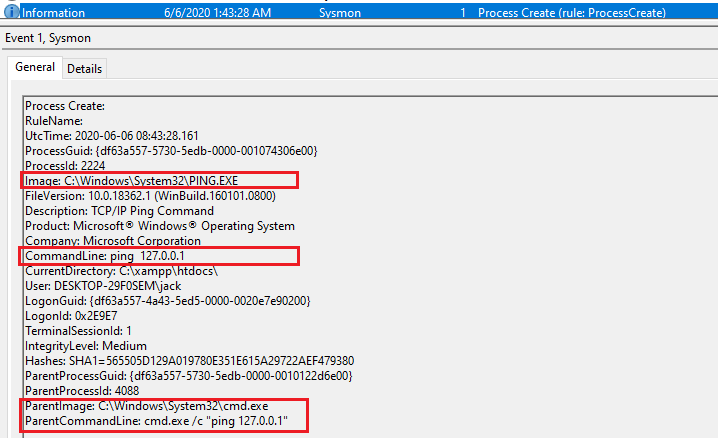Click the event ID '1' cell
Screen dimensions: 718x438
pyautogui.click(x=463, y=13)
